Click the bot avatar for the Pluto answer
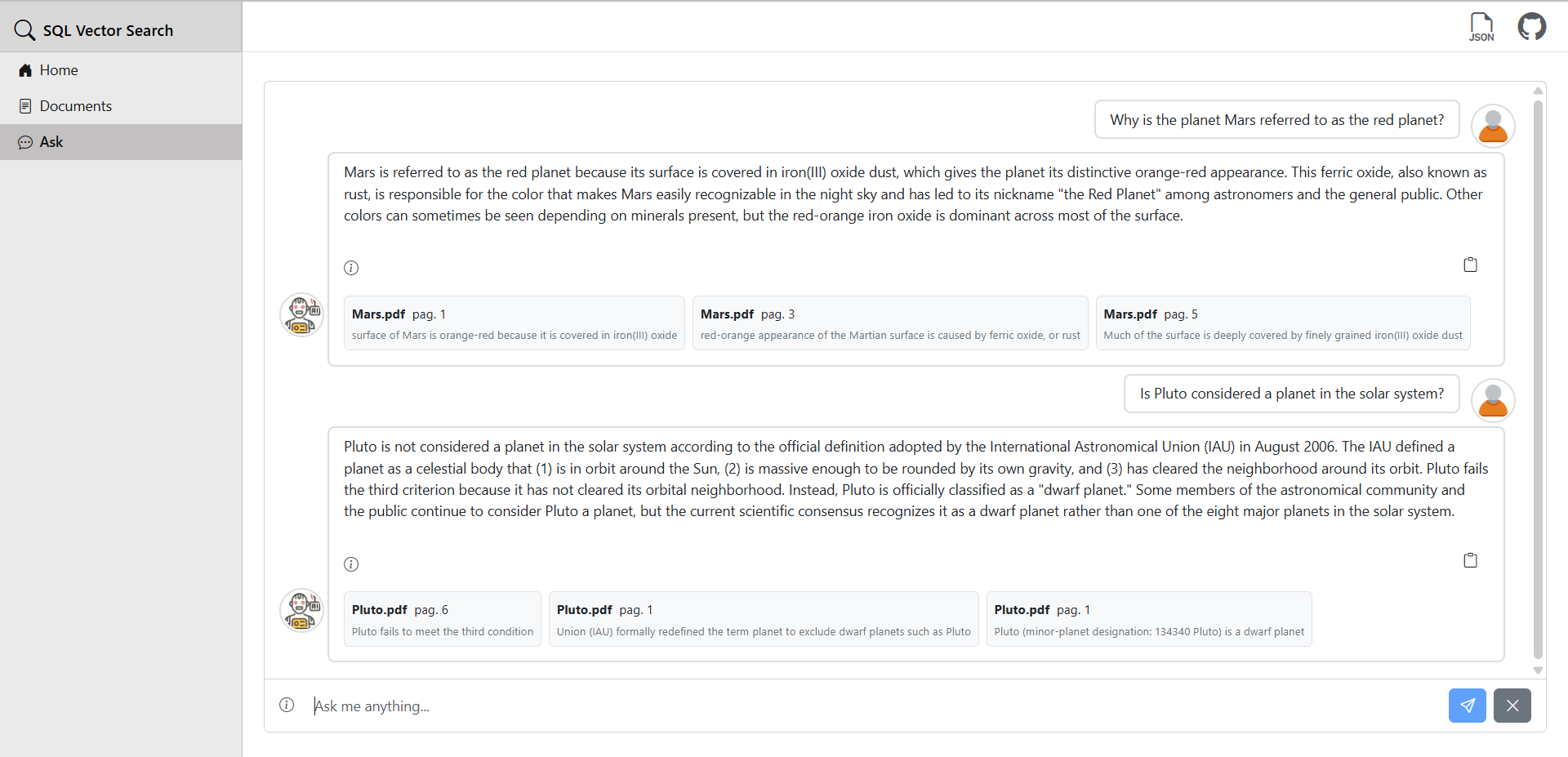 point(301,610)
